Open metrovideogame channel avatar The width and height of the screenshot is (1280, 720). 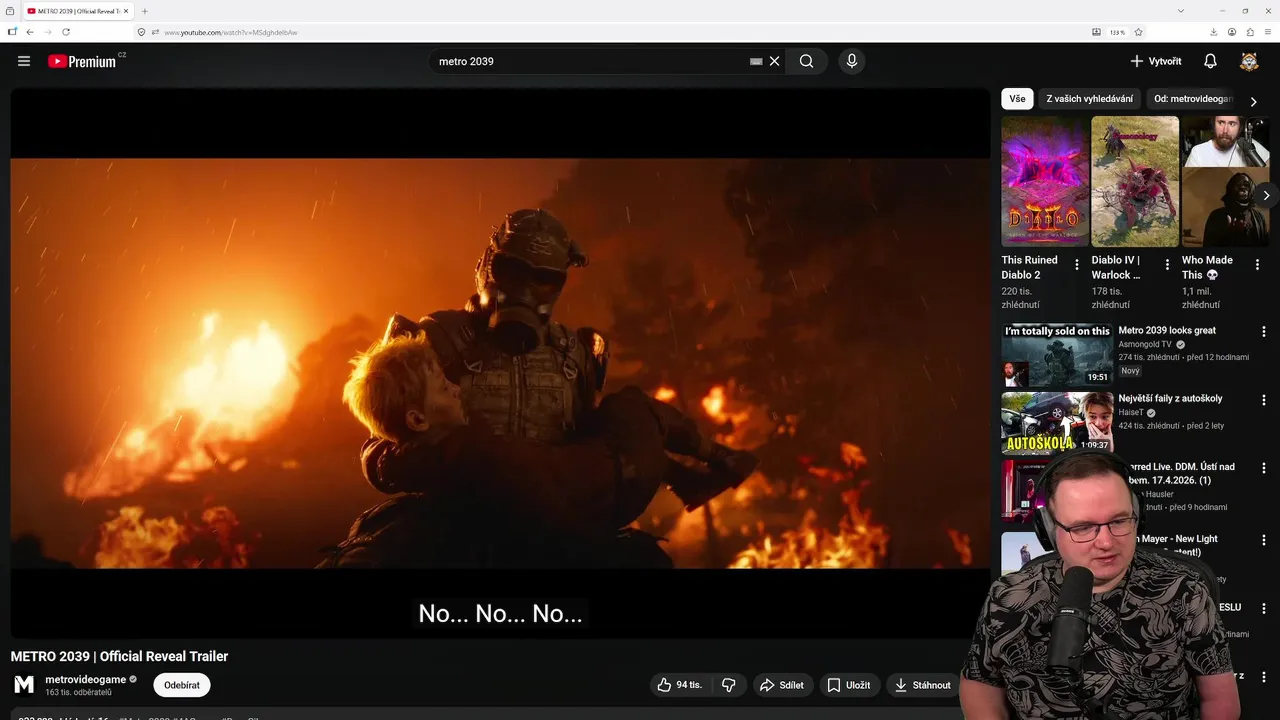point(24,685)
